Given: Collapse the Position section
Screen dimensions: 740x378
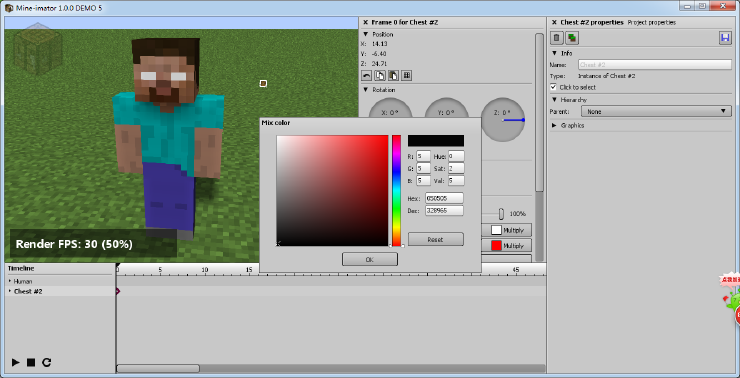Looking at the screenshot, I should 365,34.
